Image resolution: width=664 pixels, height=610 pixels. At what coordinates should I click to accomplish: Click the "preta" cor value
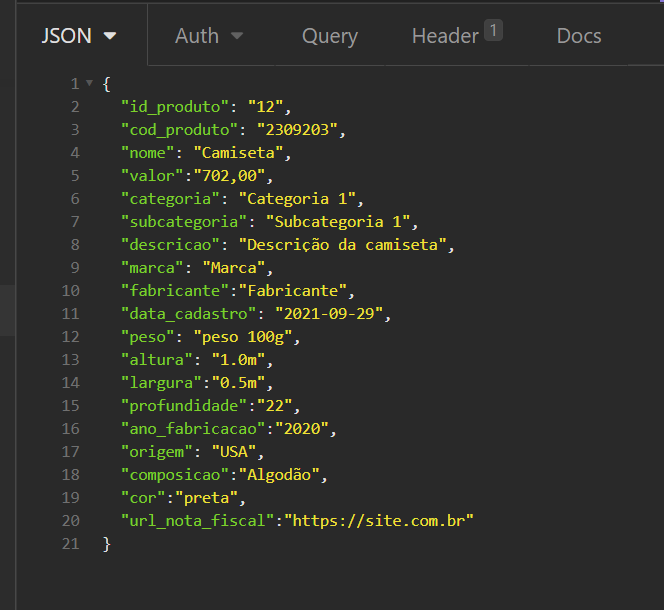click(206, 498)
